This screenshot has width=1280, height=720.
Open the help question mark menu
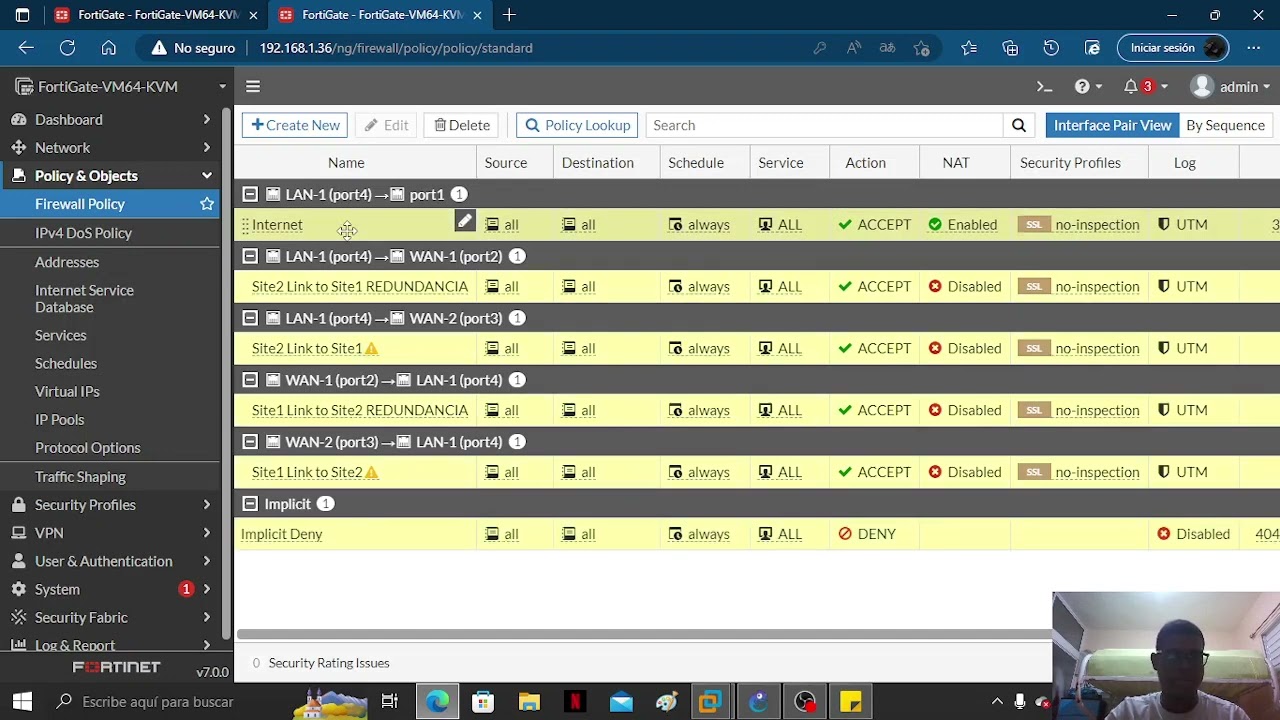click(1087, 87)
